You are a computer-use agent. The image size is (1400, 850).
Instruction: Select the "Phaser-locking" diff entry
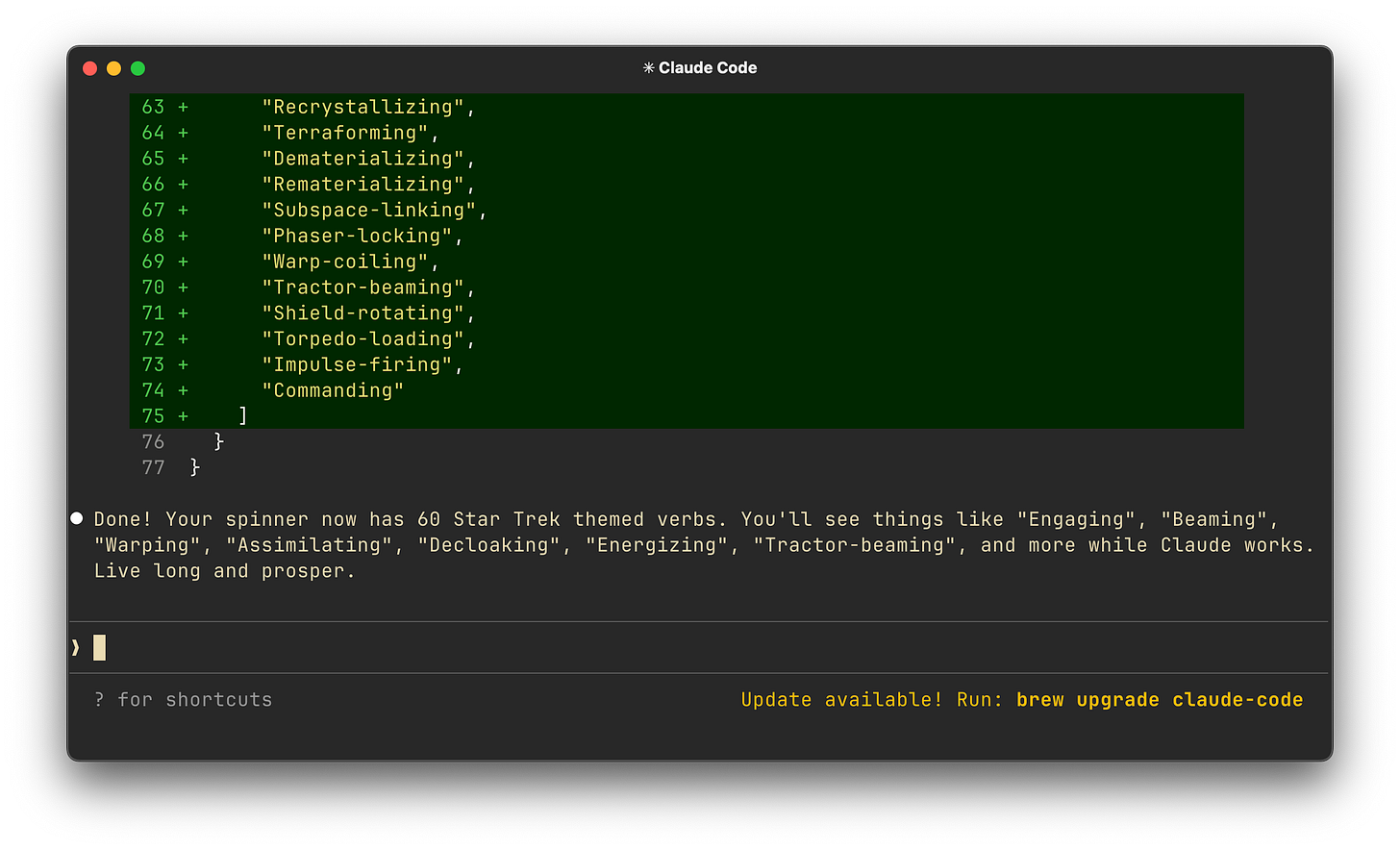(358, 236)
